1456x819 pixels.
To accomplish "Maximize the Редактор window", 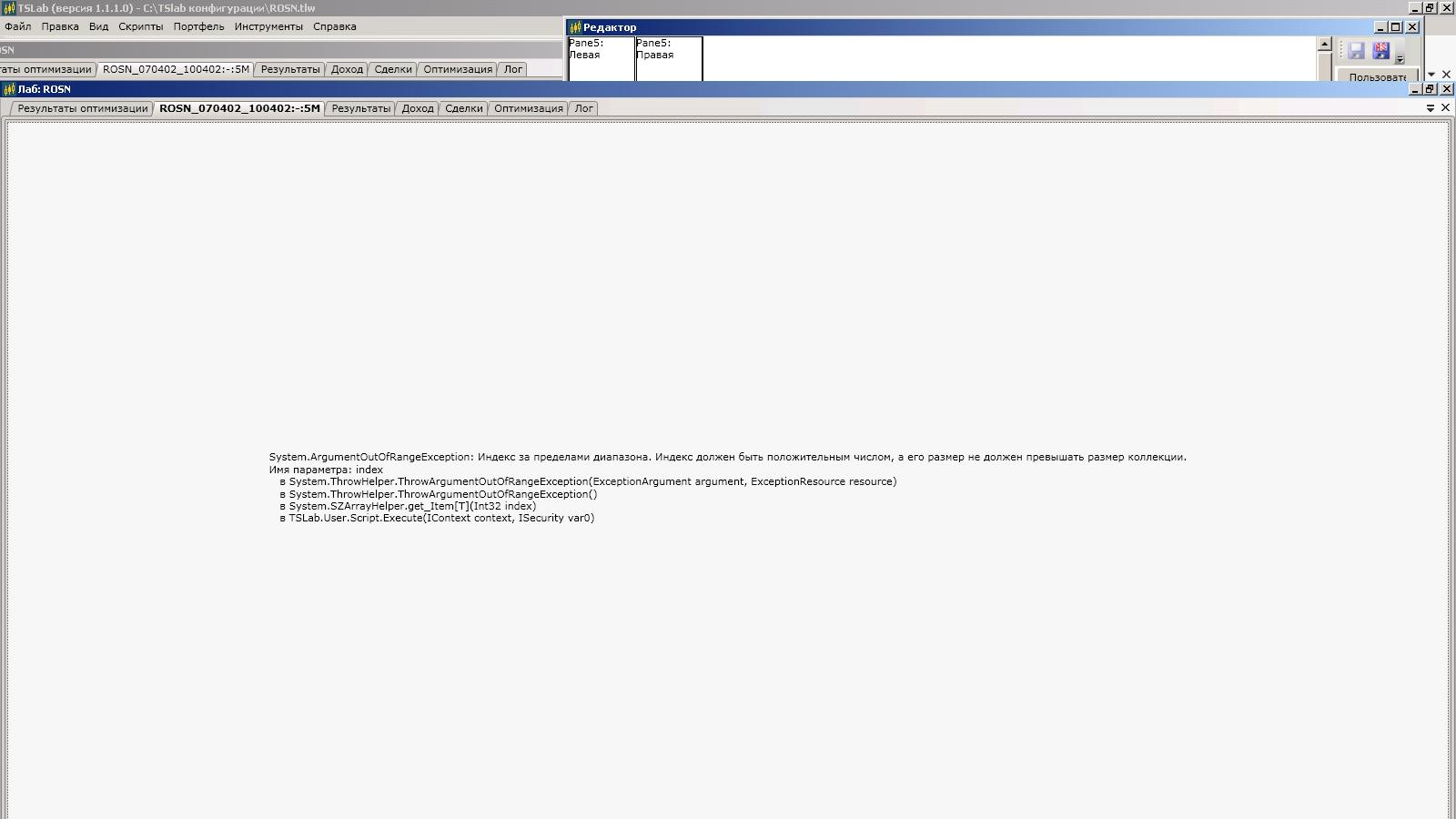I will point(1396,27).
